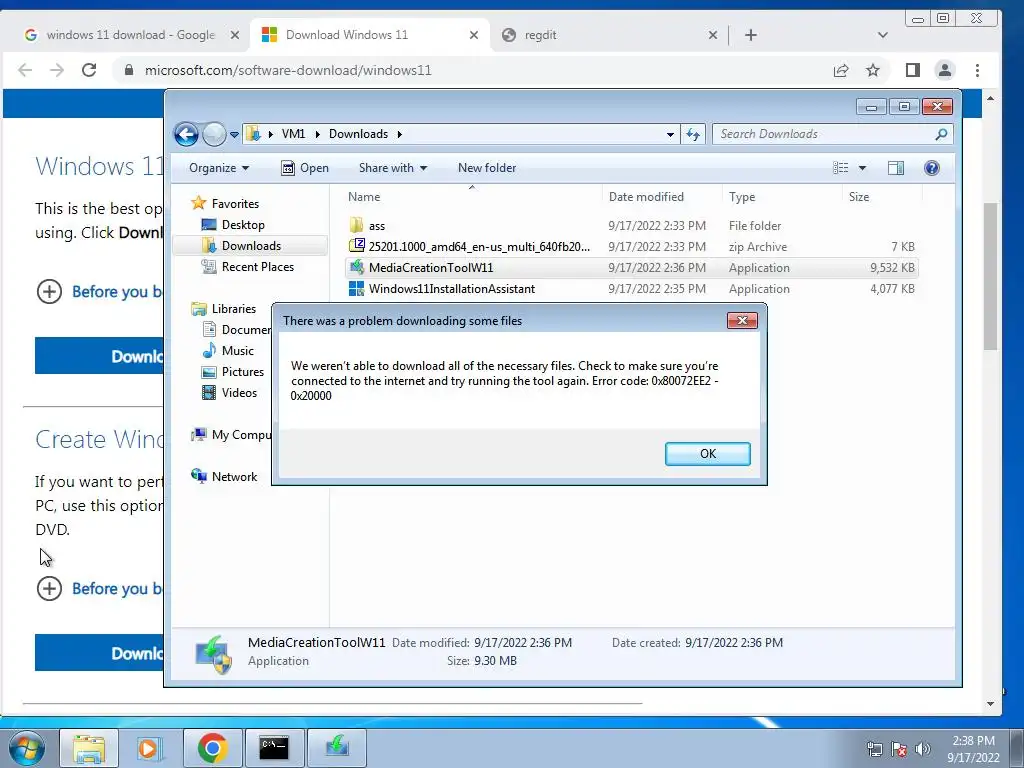Select Pictures library in navigation pane
Image resolution: width=1024 pixels, height=768 pixels.
[x=233, y=372]
